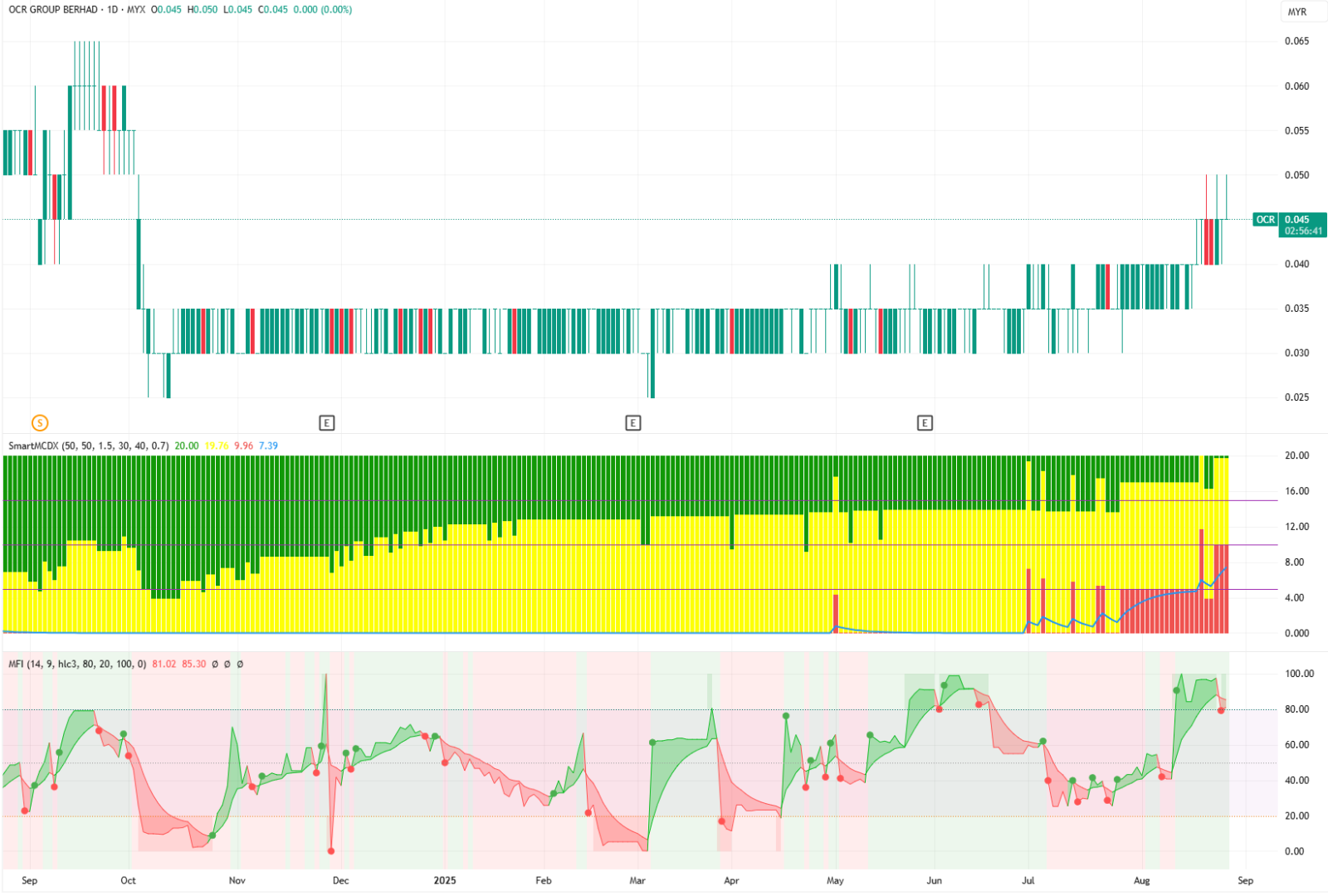The width and height of the screenshot is (1328, 896).
Task: Click the MFI indicator legend title
Action: click(x=77, y=665)
